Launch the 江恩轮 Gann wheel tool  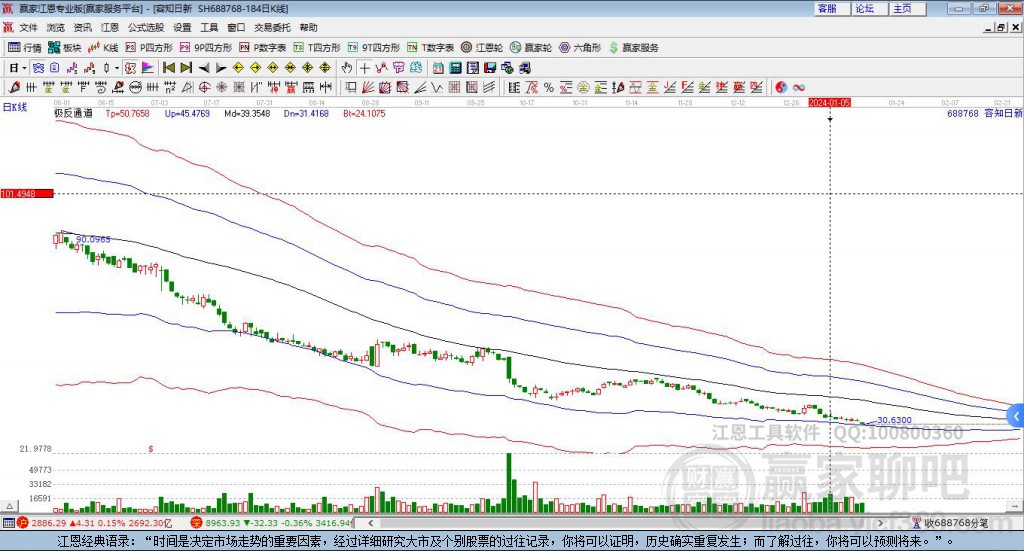coord(481,47)
